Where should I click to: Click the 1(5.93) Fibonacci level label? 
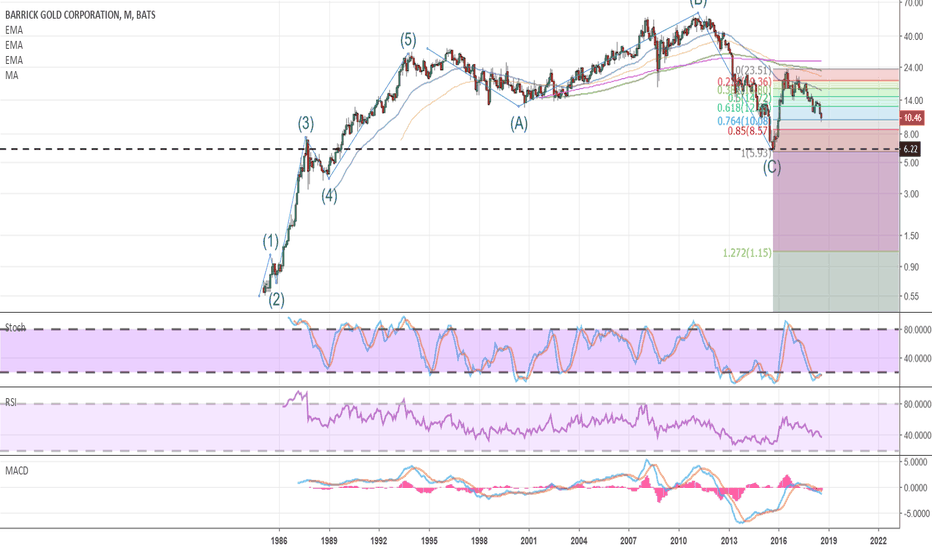756,153
